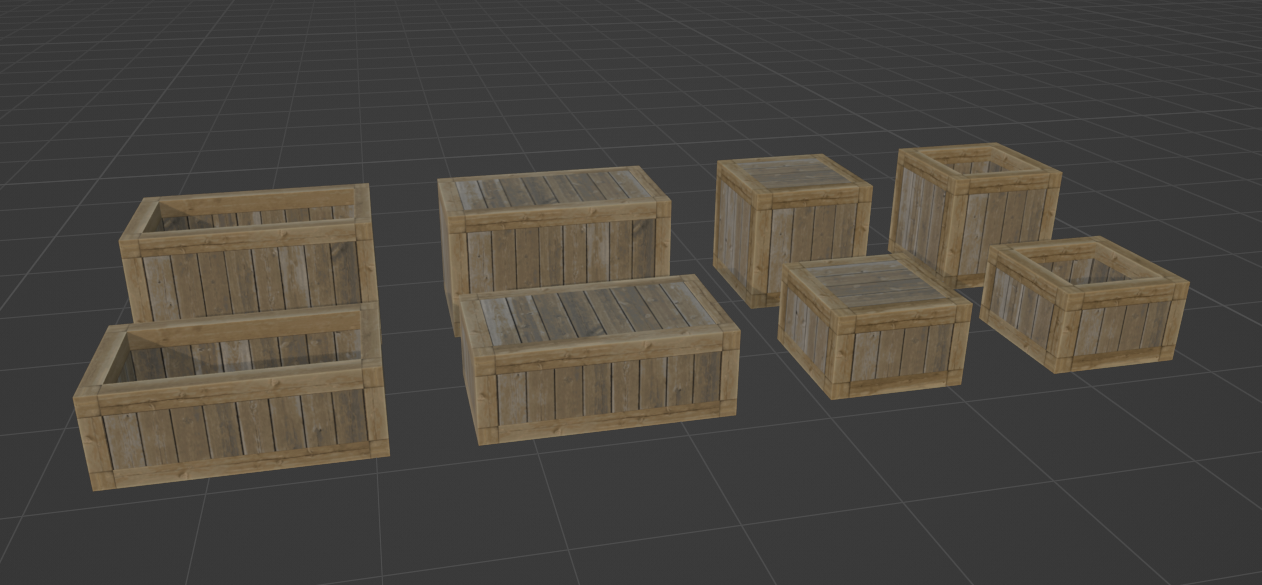Select the short small closed crate
The height and width of the screenshot is (585, 1262).
tap(873, 328)
